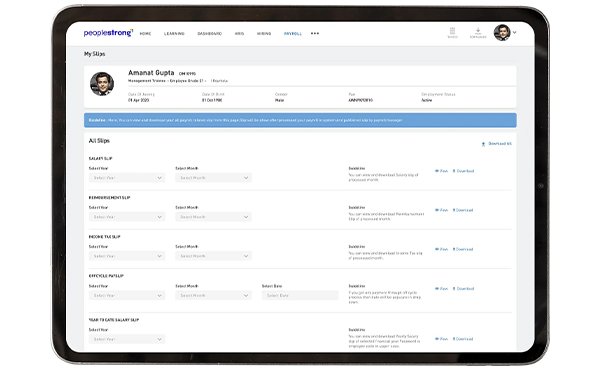
Task: Open the Home menu item
Action: click(x=145, y=34)
